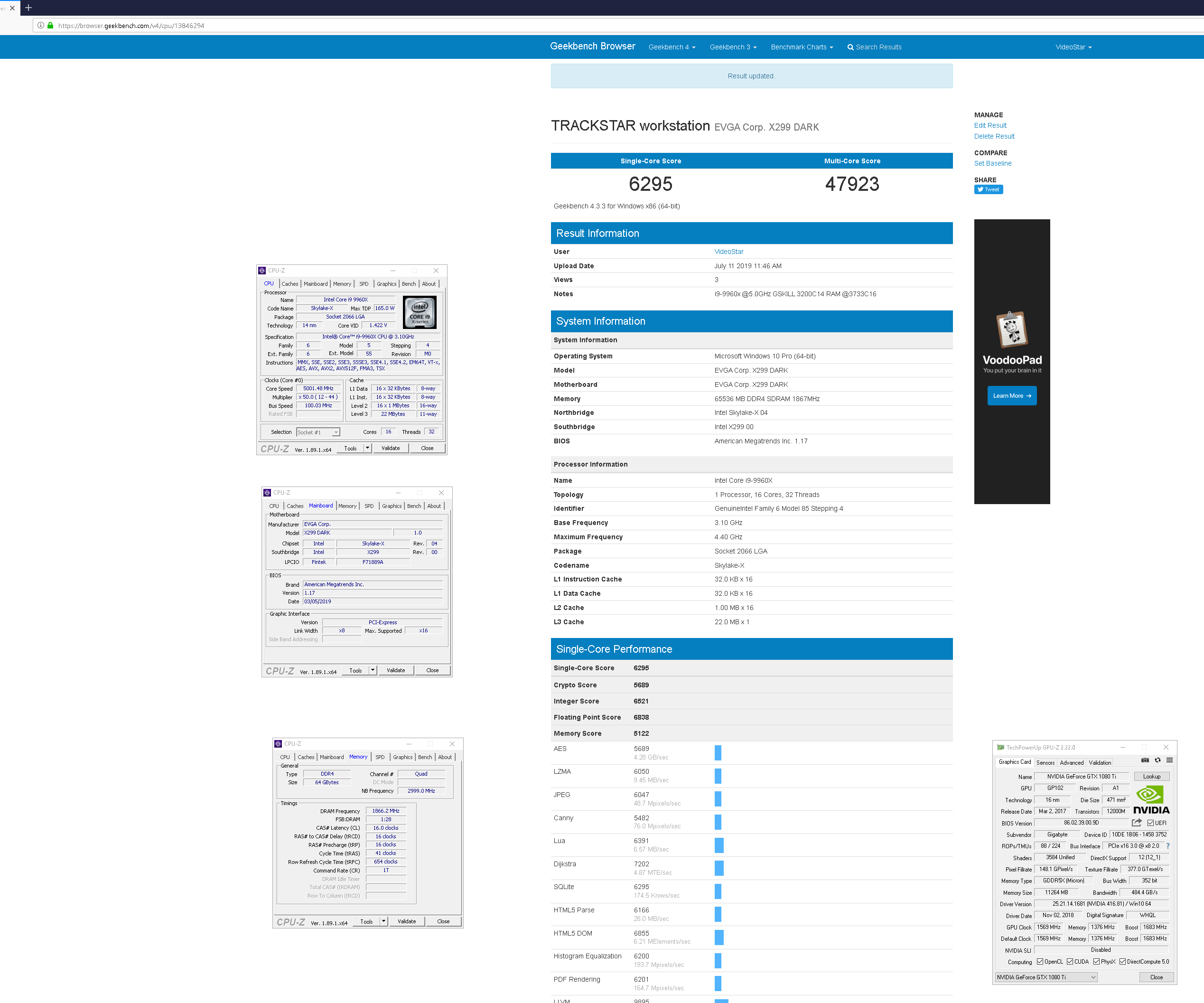
Task: Toggle the DirectCompute 5.0 checkbox
Action: point(1122,962)
